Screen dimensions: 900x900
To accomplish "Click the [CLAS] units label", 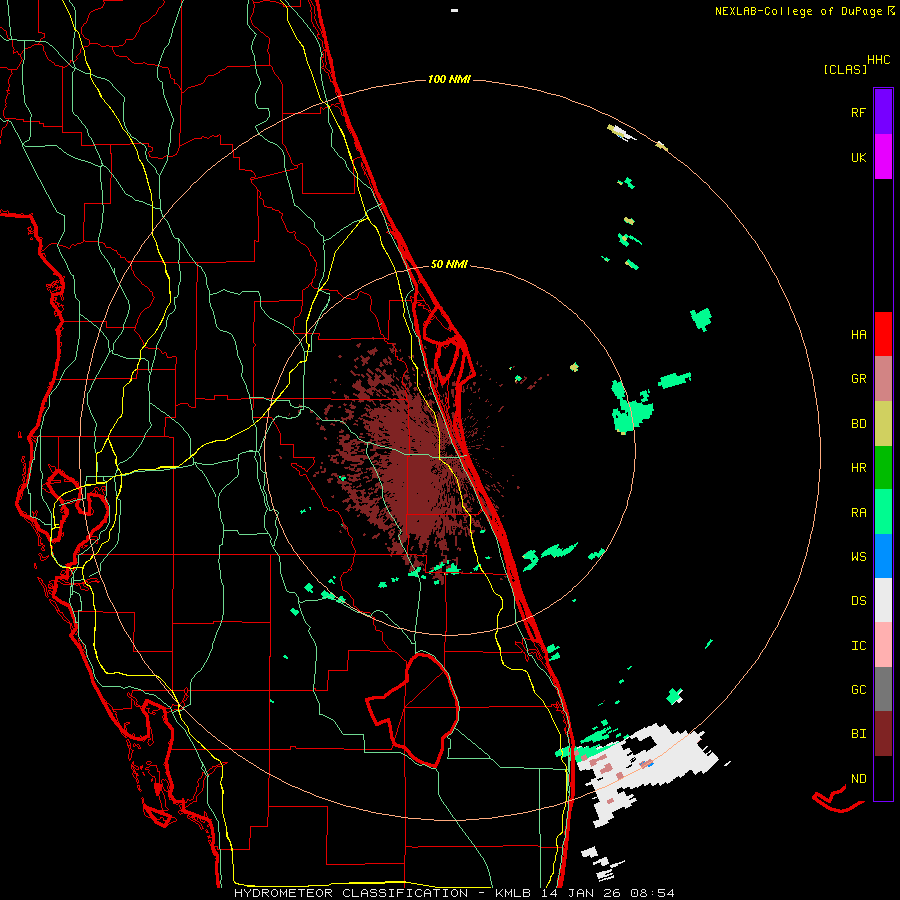I will [x=845, y=69].
